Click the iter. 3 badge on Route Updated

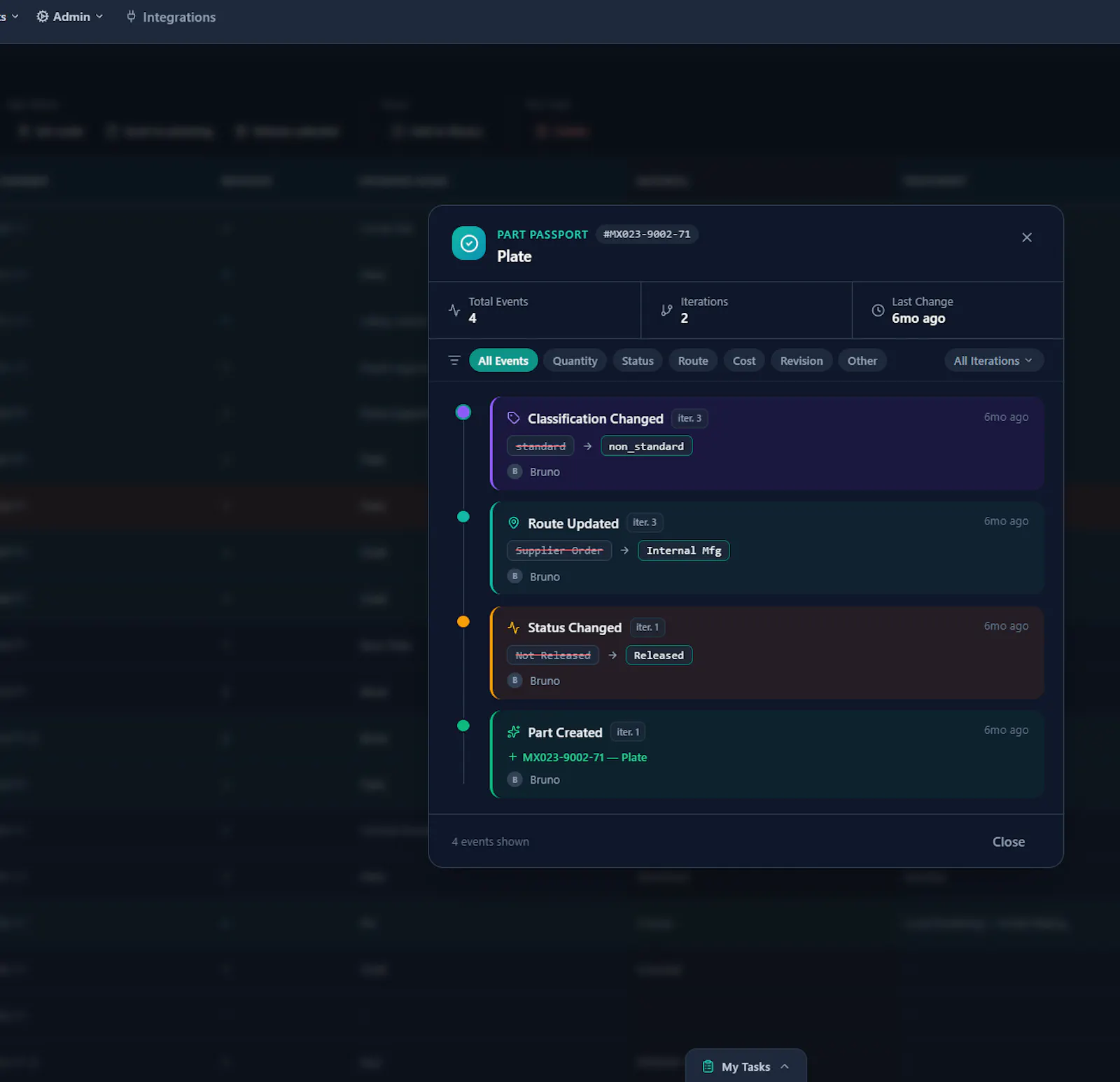645,522
